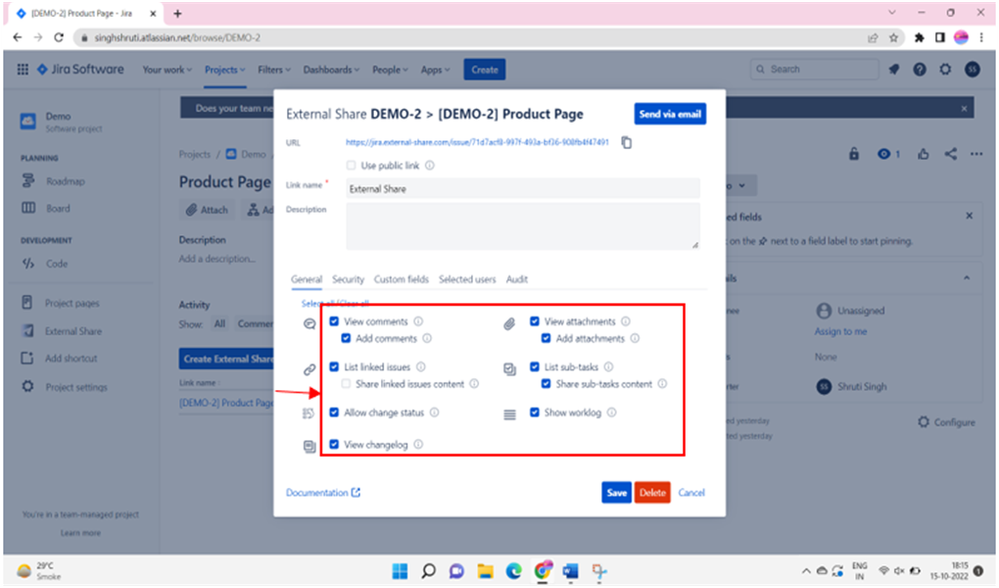999x588 pixels.
Task: Reload the browser page
Action: (x=59, y=38)
